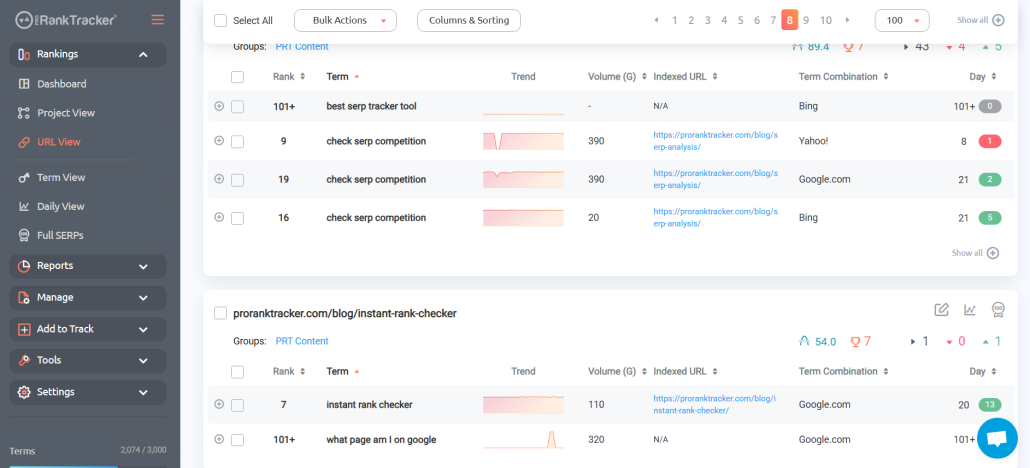This screenshot has width=1030, height=468.
Task: Expand the Manage sidebar section
Action: [88, 298]
